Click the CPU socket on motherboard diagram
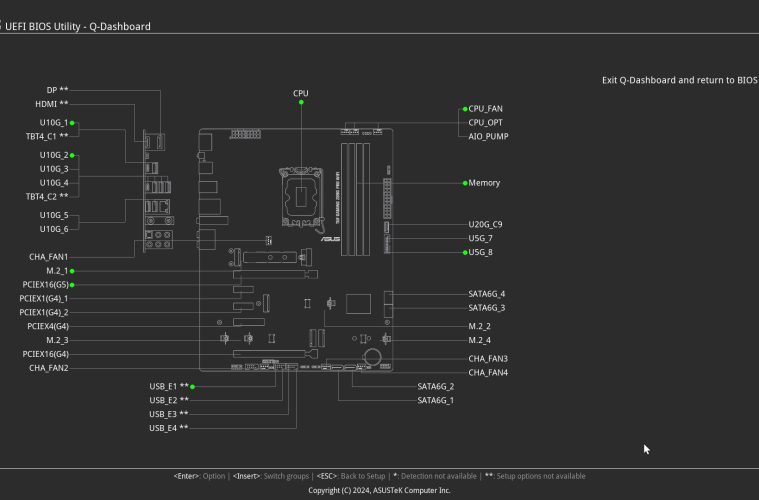The image size is (759, 500). pos(301,197)
